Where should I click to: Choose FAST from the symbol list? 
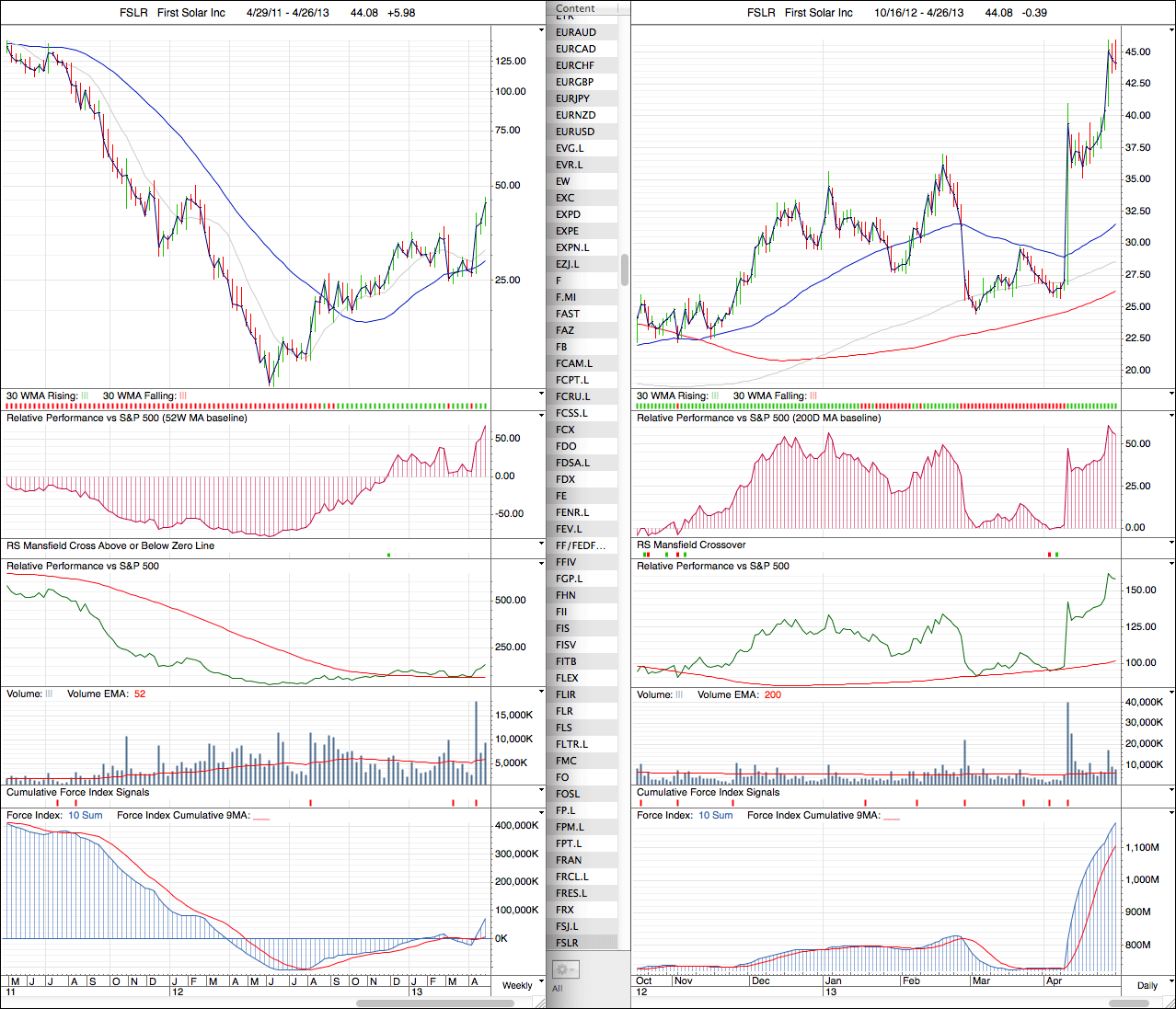(x=568, y=314)
